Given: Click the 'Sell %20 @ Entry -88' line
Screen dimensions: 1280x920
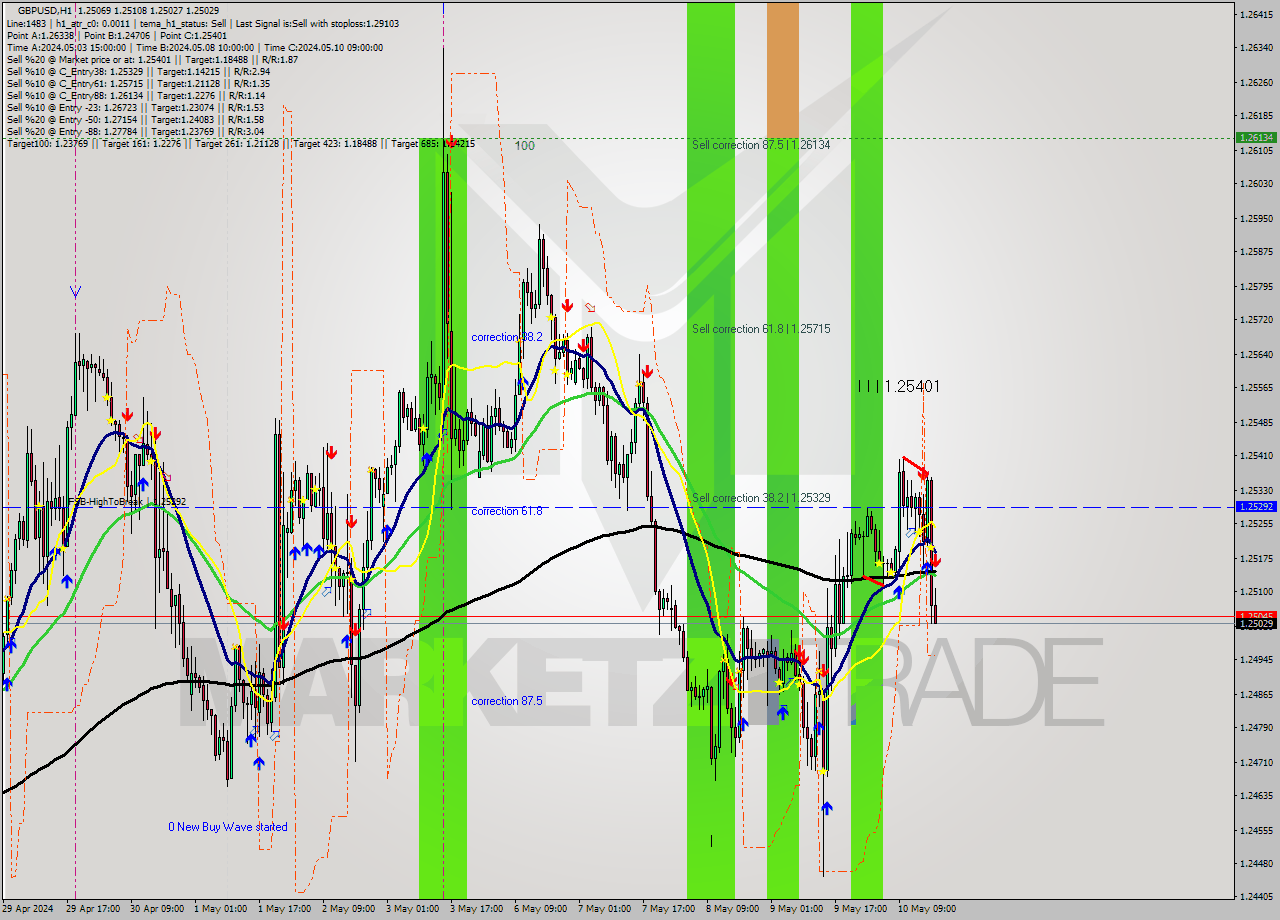Looking at the screenshot, I should point(135,131).
